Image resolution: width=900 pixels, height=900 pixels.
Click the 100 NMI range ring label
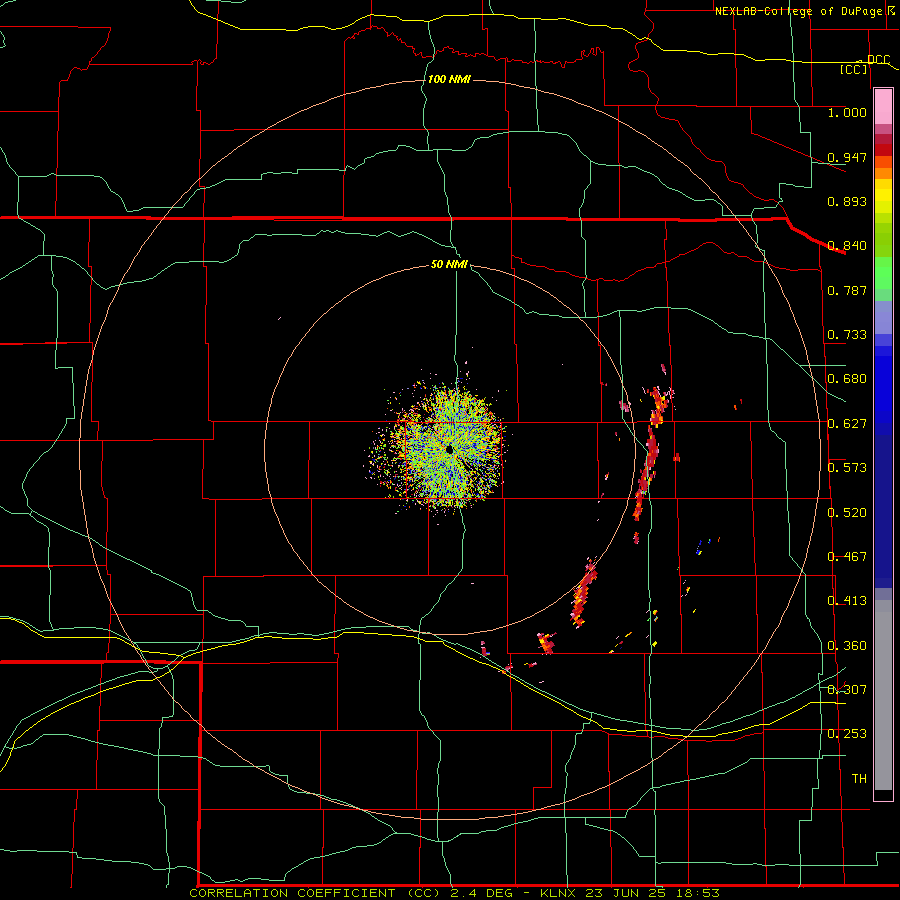pyautogui.click(x=449, y=79)
